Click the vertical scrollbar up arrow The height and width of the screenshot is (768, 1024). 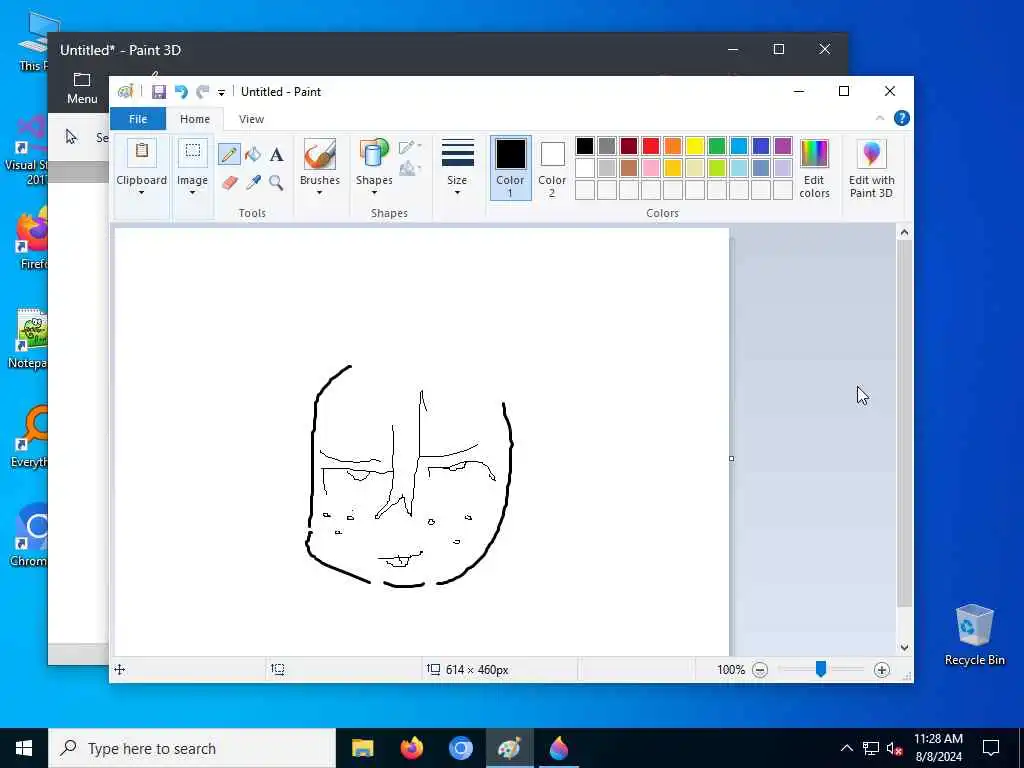click(904, 232)
